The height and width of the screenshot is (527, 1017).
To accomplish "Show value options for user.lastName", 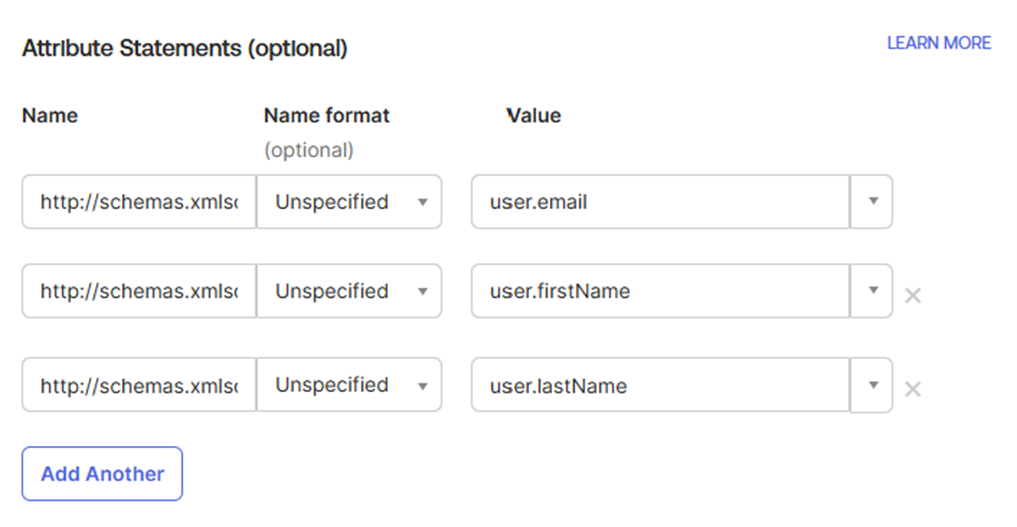I will 872,385.
